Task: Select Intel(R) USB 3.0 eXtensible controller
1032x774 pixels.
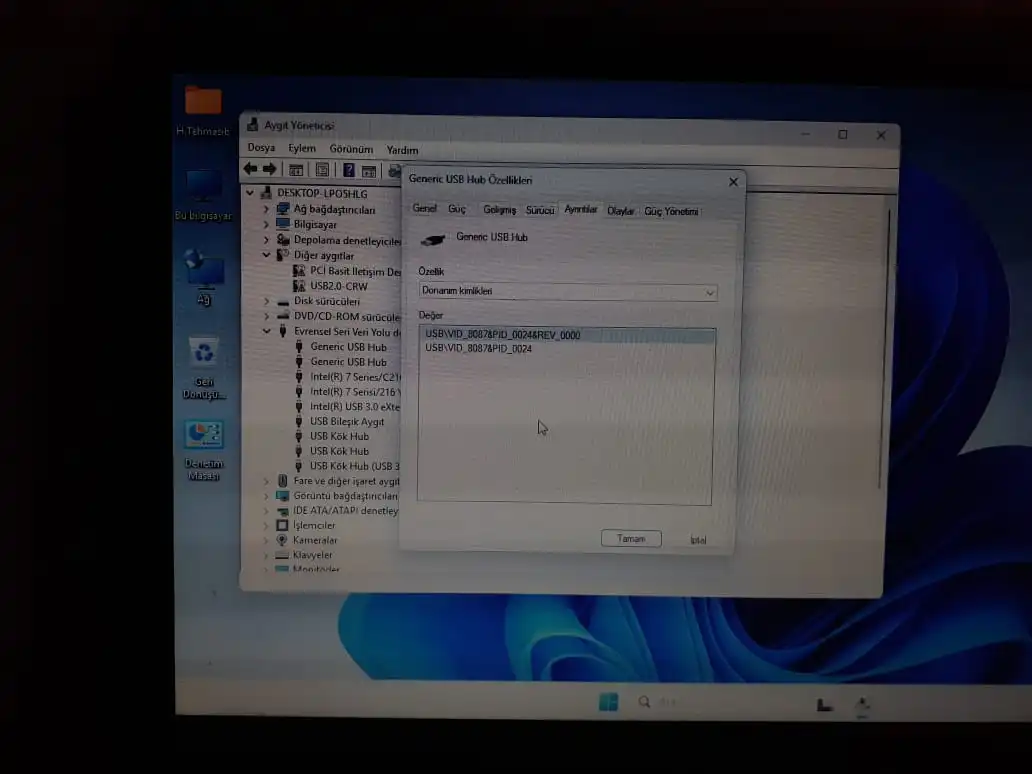Action: tap(355, 407)
